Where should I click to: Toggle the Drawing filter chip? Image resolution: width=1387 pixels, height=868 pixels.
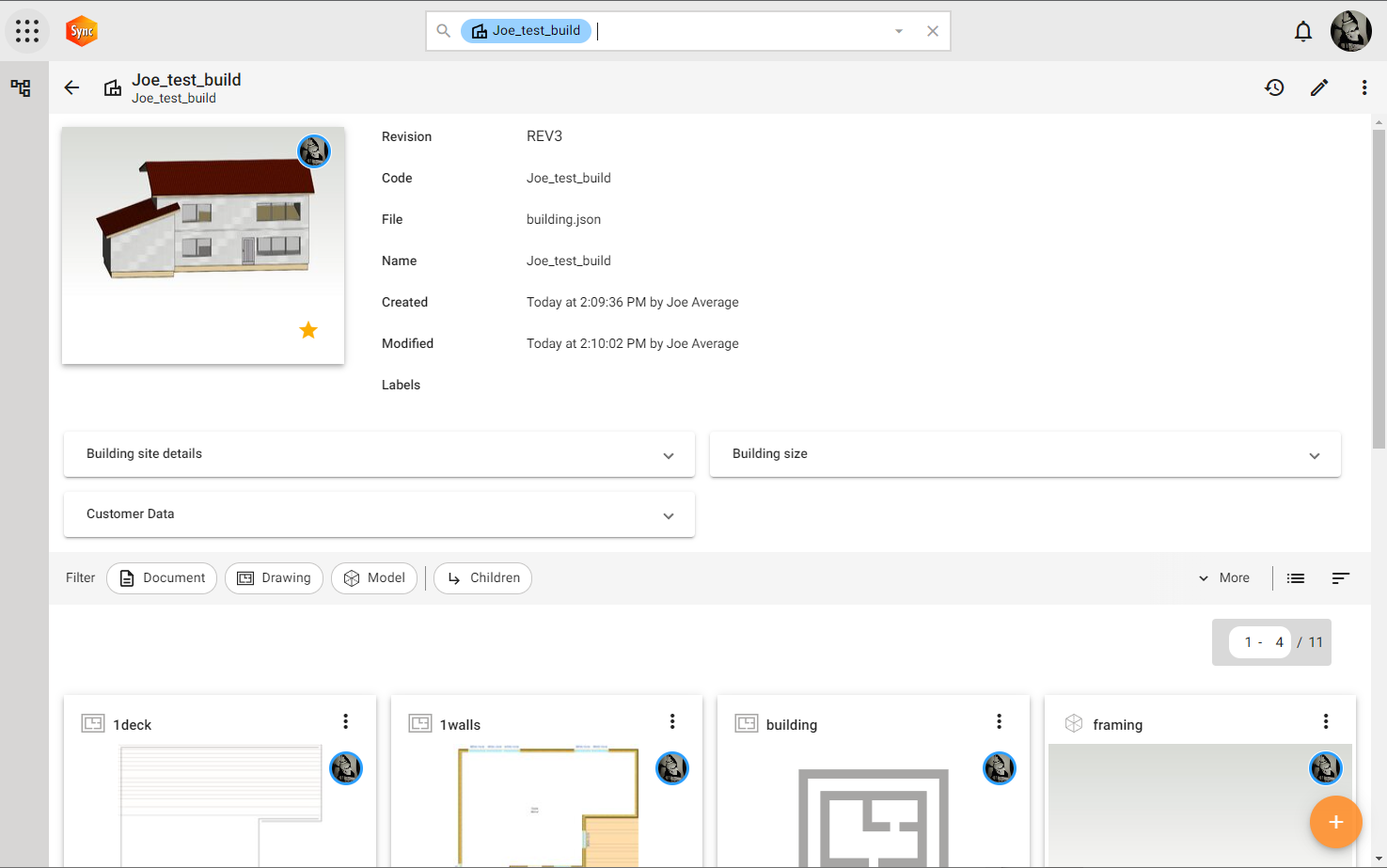(x=274, y=578)
